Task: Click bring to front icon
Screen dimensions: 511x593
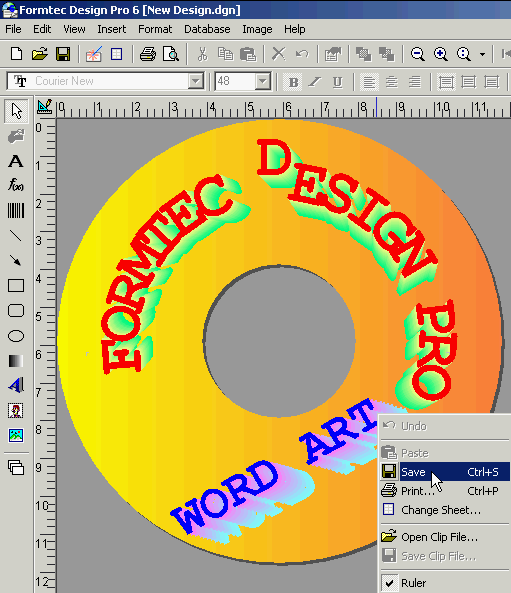Action: 363,54
